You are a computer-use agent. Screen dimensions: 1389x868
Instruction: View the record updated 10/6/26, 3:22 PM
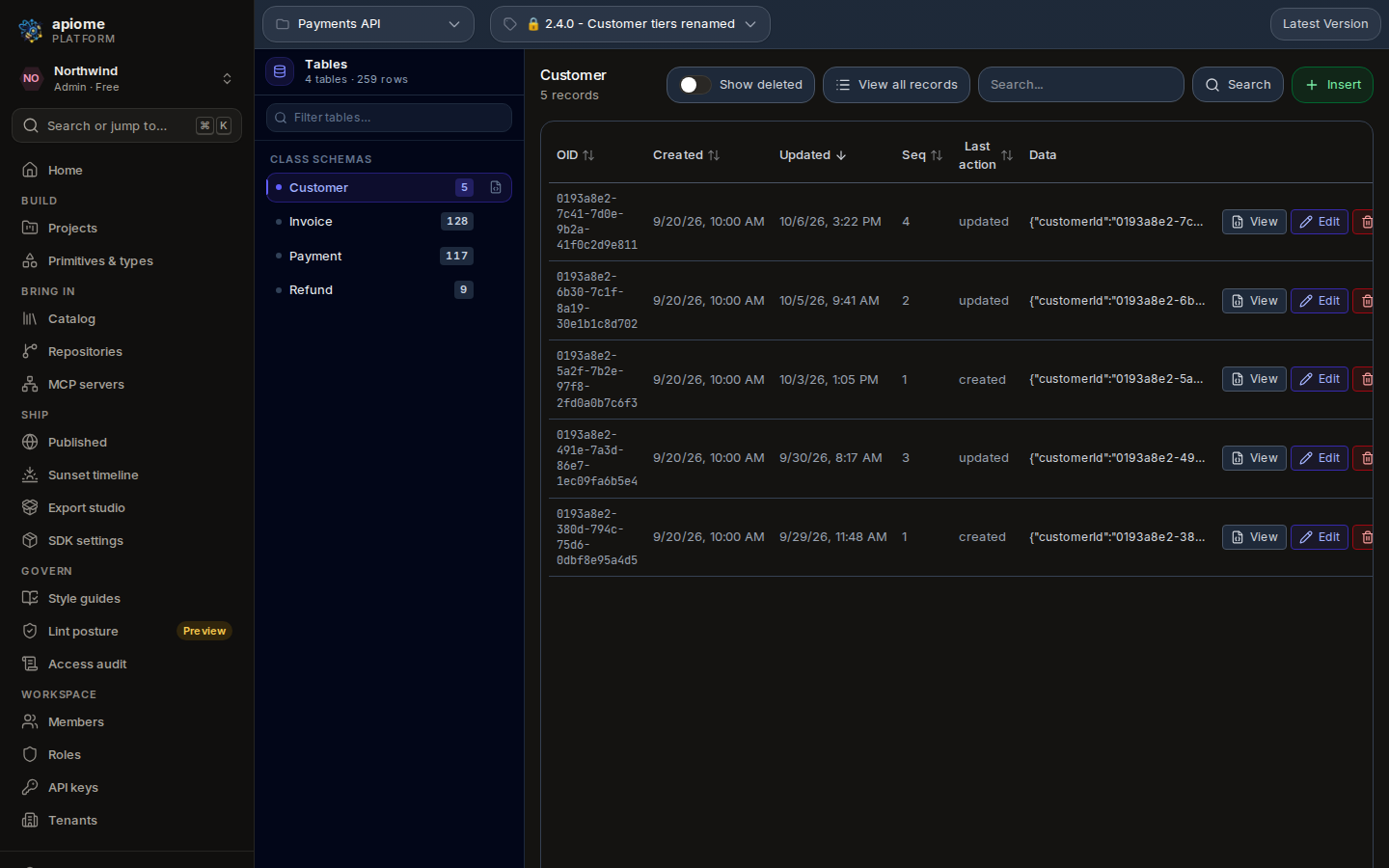1254,222
